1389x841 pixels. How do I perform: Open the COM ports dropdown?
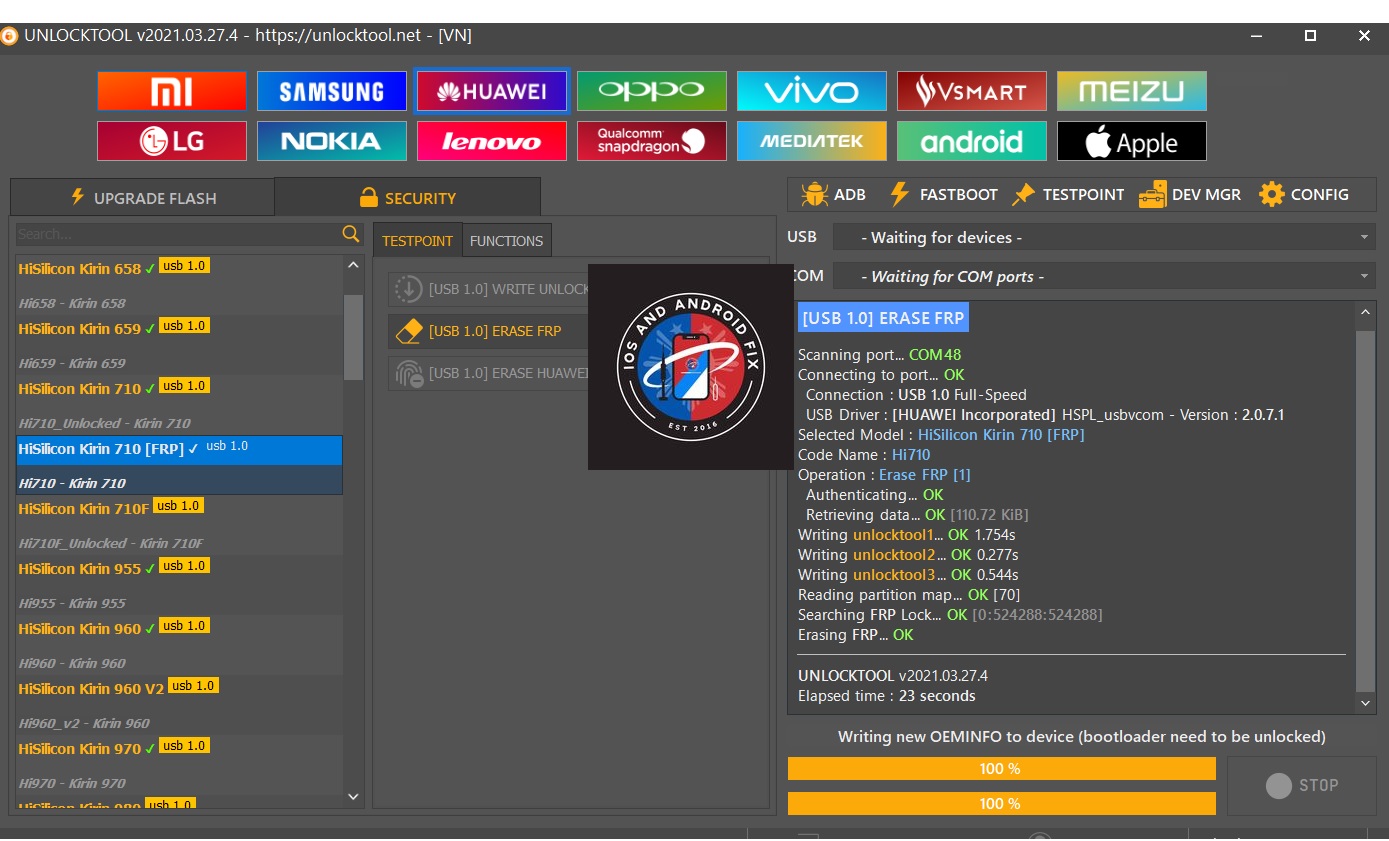point(1104,276)
